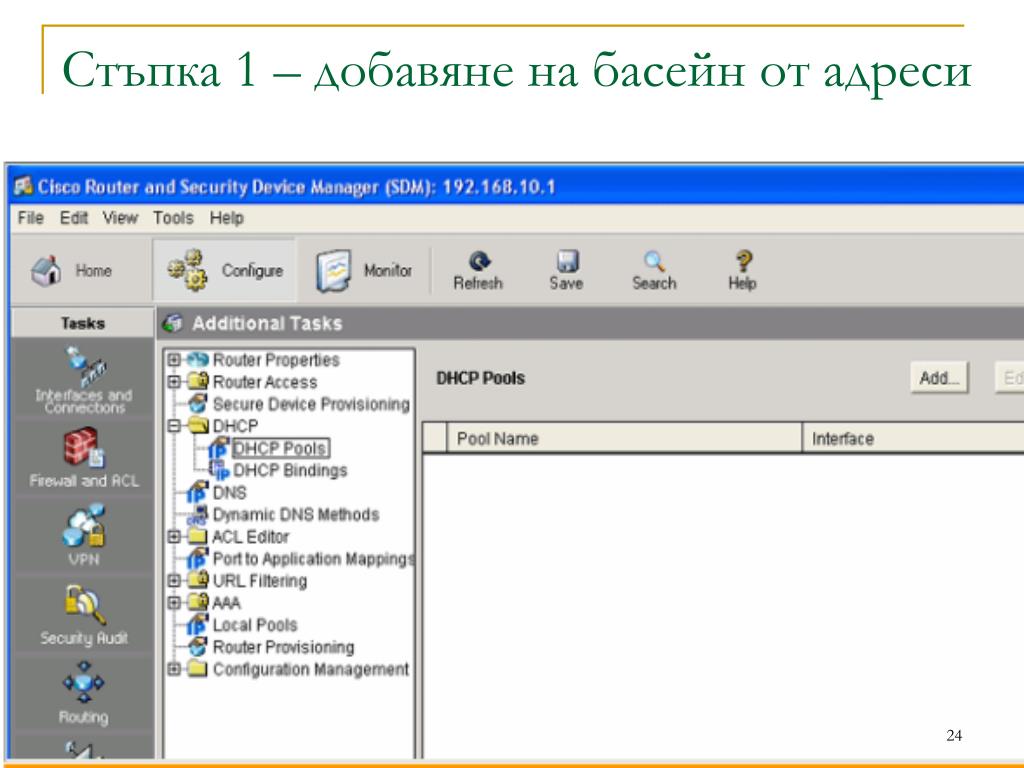The image size is (1024, 768).
Task: Open the Help menu
Action: pos(227,217)
